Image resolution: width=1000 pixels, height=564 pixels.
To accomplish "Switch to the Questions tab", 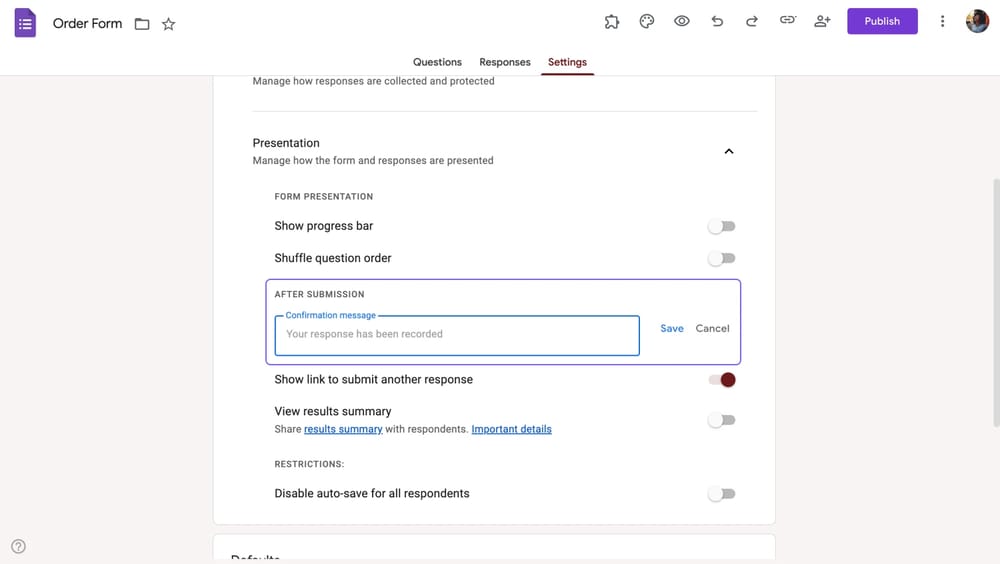I will click(x=437, y=62).
